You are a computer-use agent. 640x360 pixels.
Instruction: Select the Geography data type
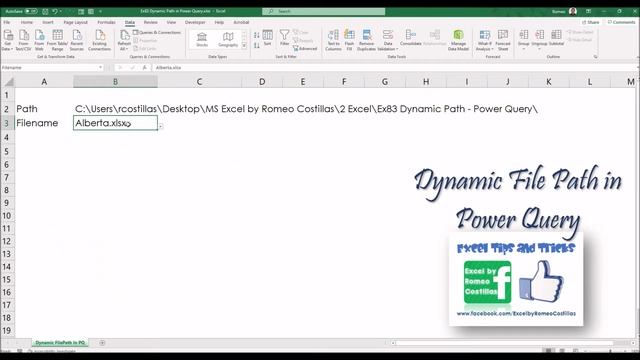pyautogui.click(x=228, y=40)
